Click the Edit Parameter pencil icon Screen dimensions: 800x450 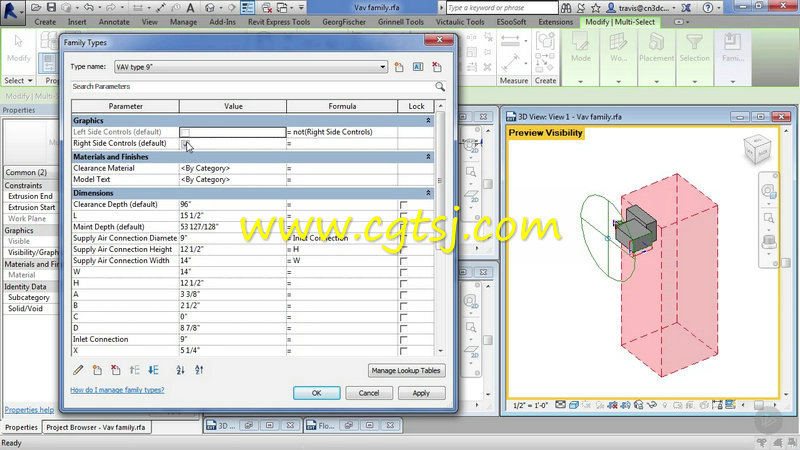pyautogui.click(x=78, y=370)
